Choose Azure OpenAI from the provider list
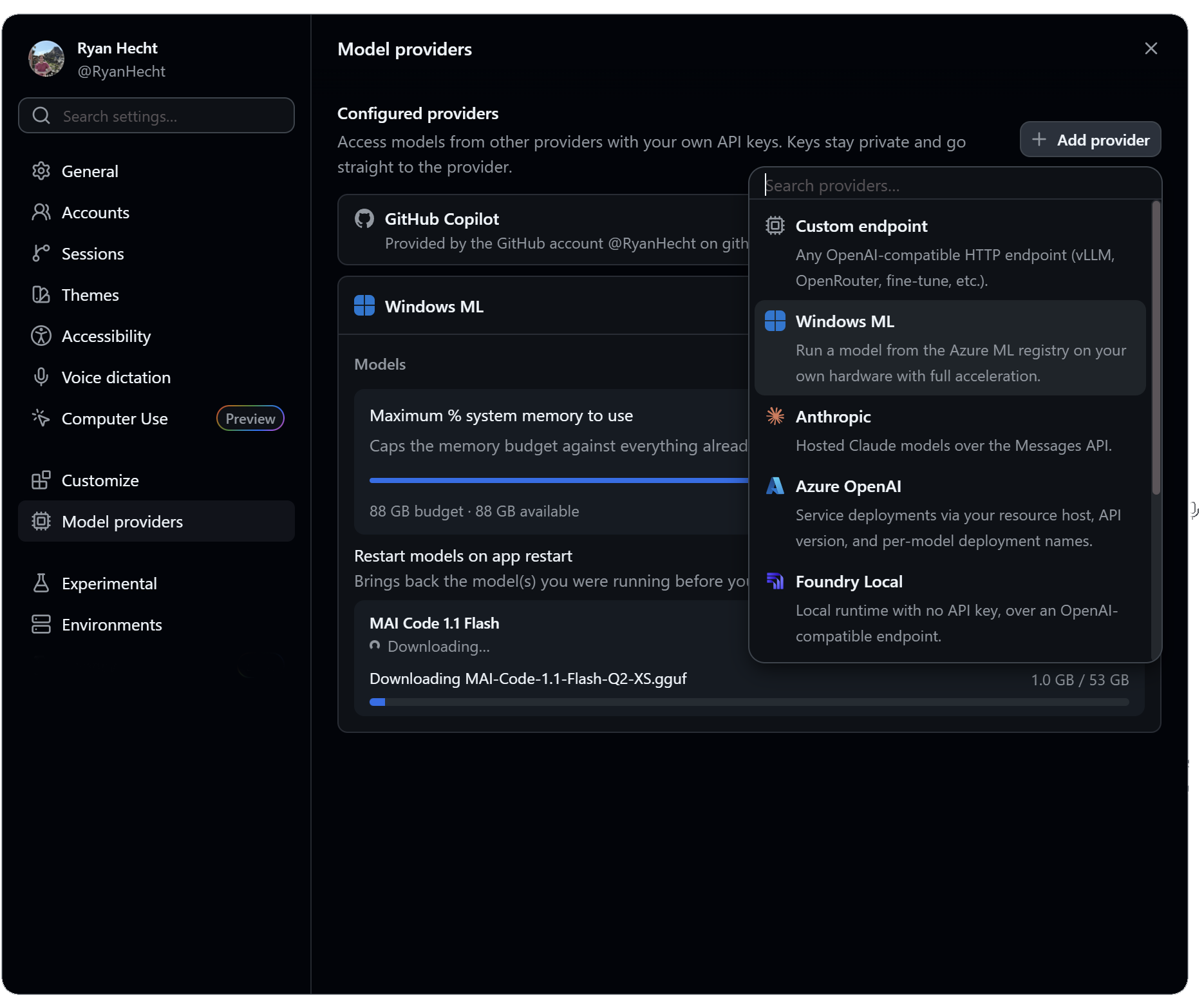Screen dimensions: 1204x1006 950,513
